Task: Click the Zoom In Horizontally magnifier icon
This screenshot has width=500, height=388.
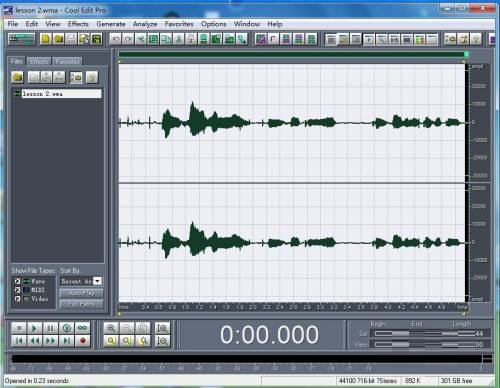Action: click(111, 328)
